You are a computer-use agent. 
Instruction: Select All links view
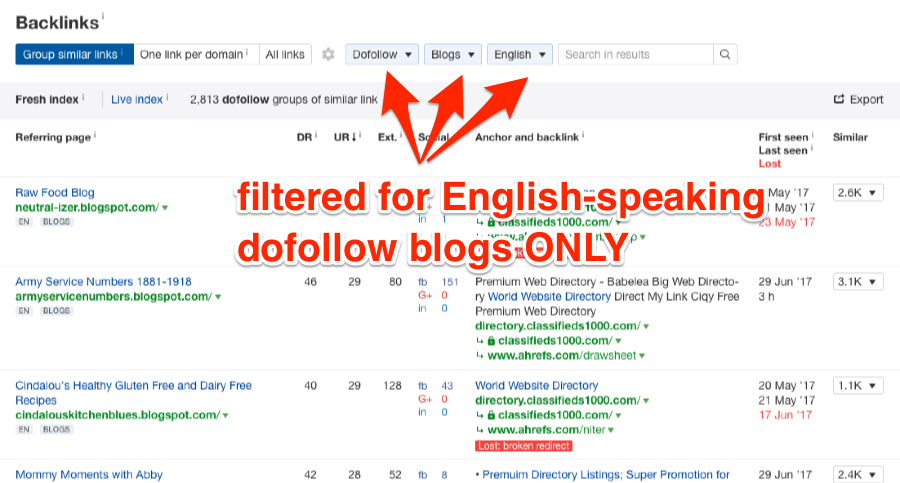(x=285, y=55)
